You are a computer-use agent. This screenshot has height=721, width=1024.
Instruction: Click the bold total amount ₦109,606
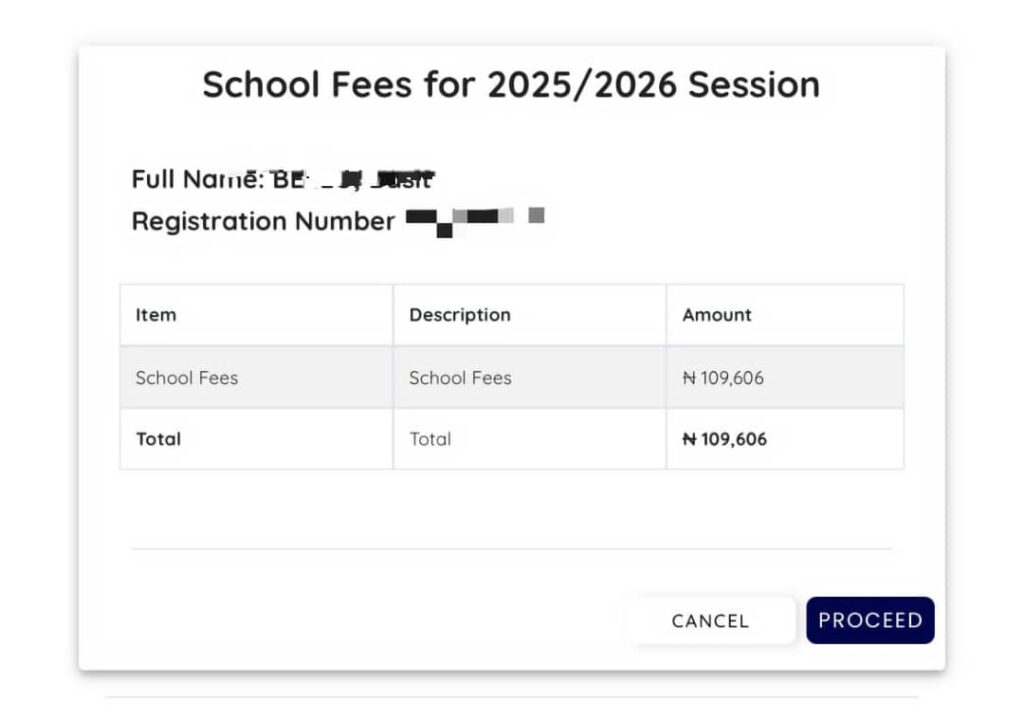(726, 439)
